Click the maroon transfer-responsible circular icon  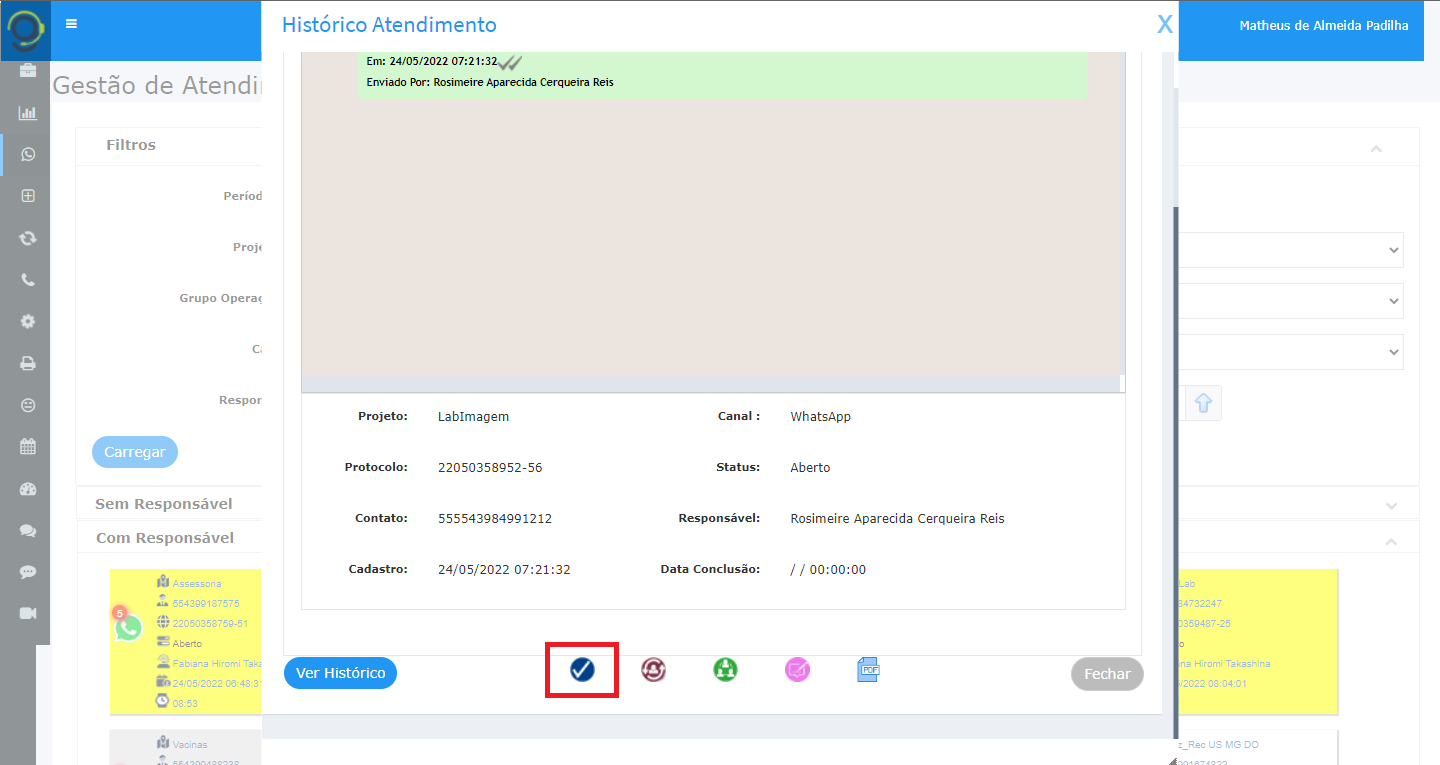[654, 670]
